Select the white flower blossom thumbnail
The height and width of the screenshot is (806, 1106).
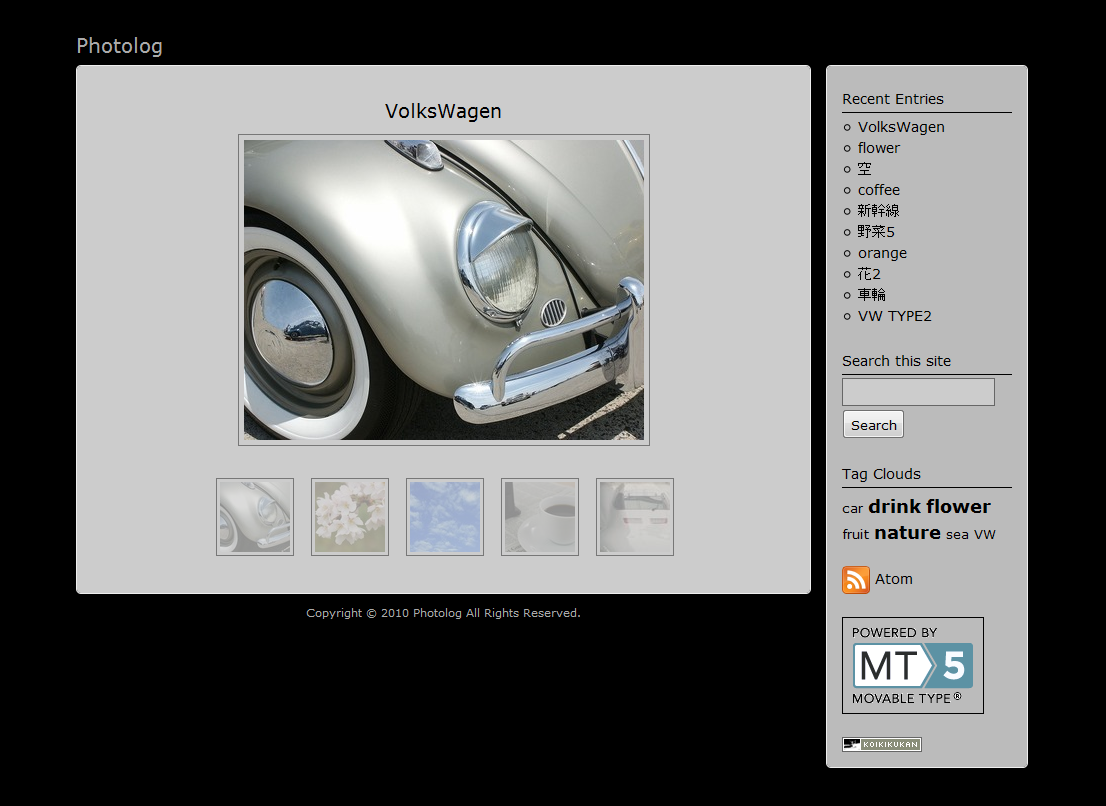pos(350,517)
